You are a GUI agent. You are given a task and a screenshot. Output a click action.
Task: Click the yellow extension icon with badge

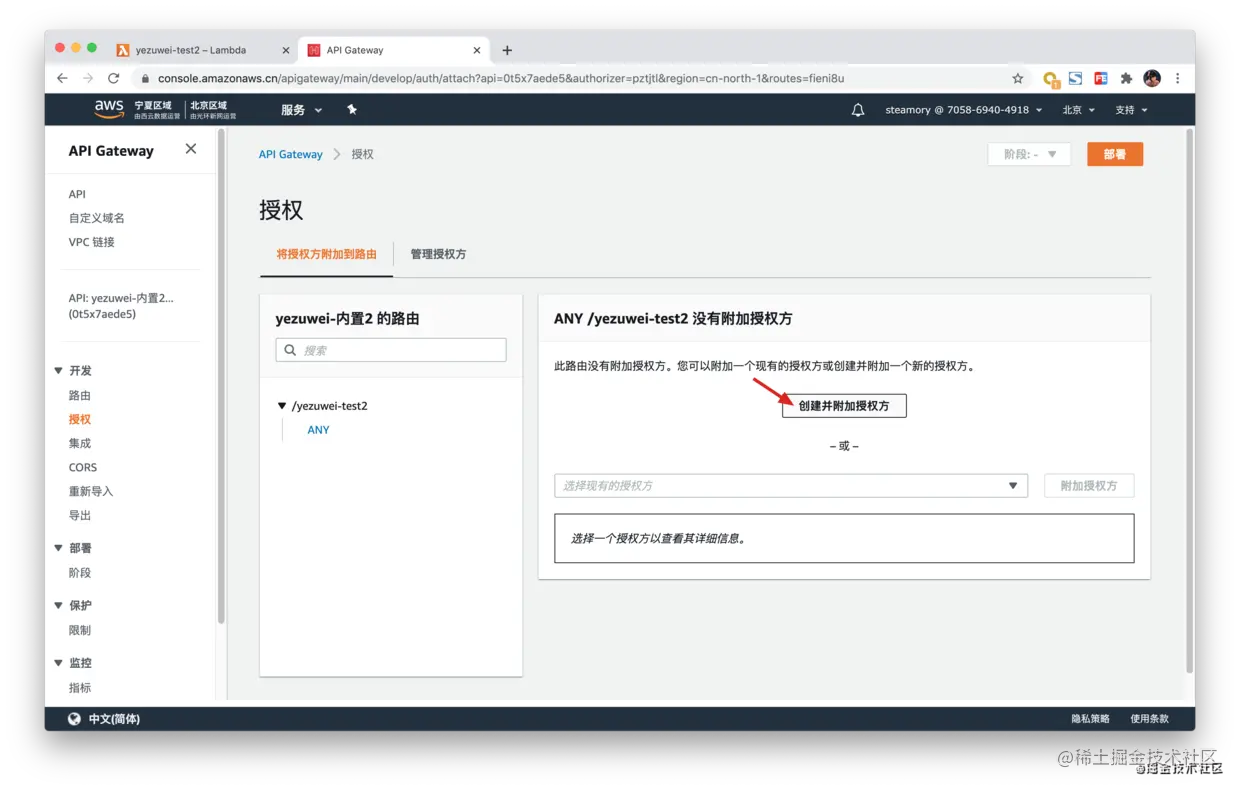click(x=1050, y=79)
